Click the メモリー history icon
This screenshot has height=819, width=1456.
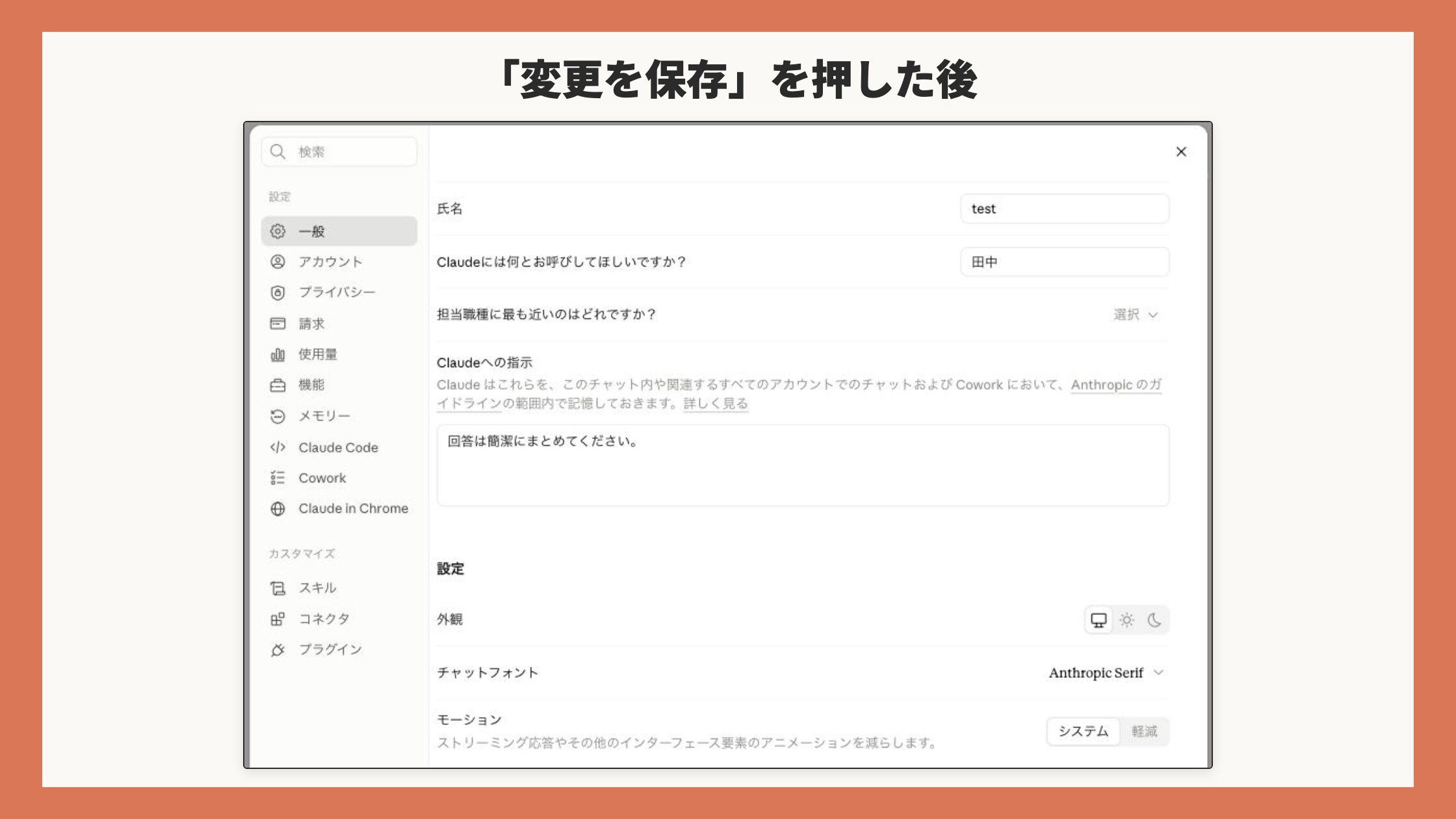click(x=278, y=416)
